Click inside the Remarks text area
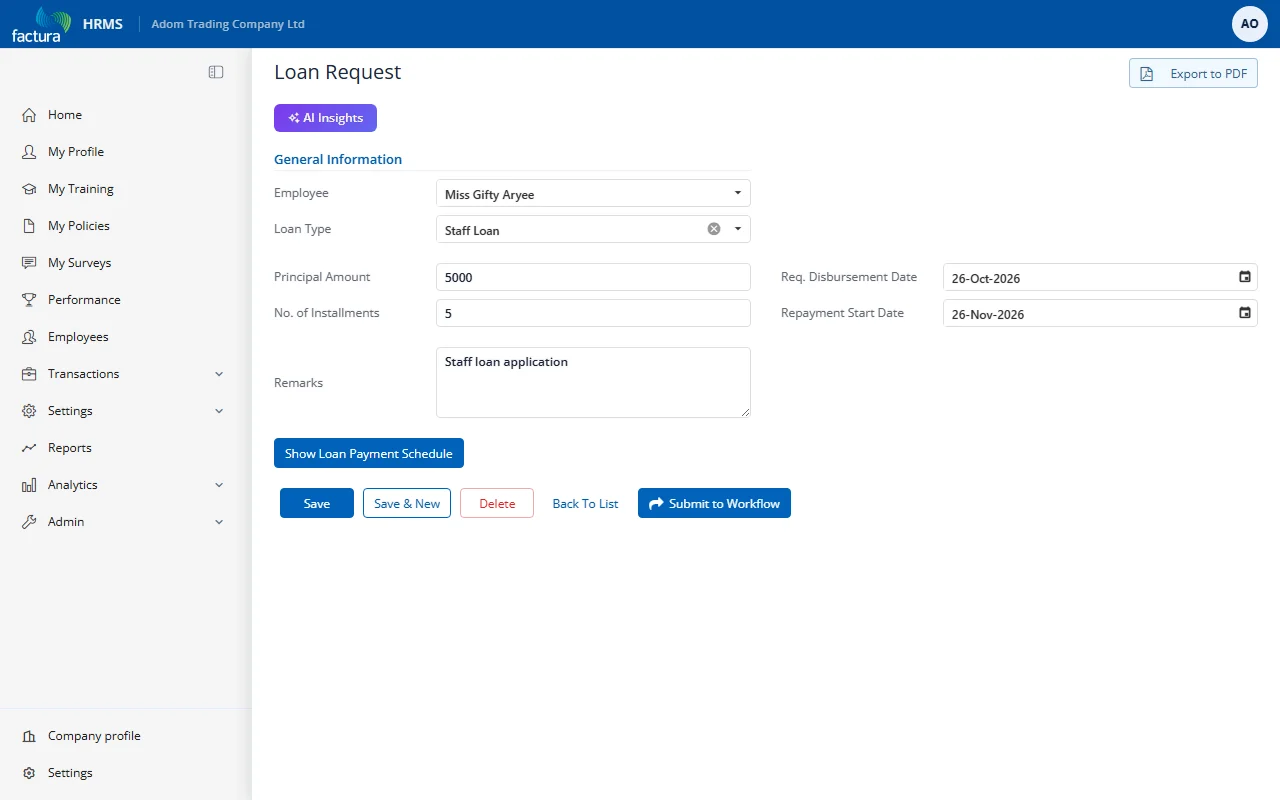 coord(593,382)
